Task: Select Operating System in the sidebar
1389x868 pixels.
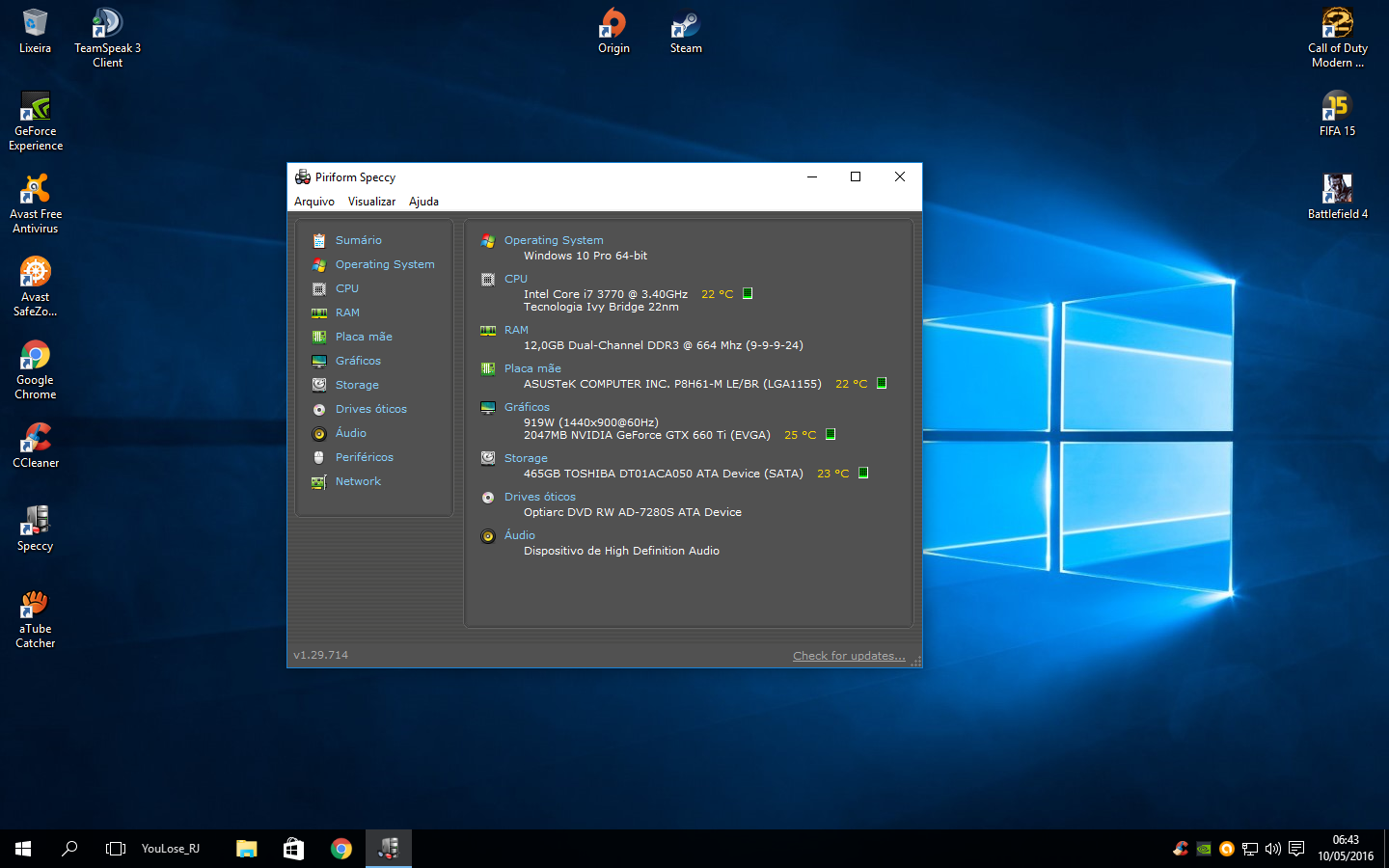Action: pyautogui.click(x=385, y=264)
